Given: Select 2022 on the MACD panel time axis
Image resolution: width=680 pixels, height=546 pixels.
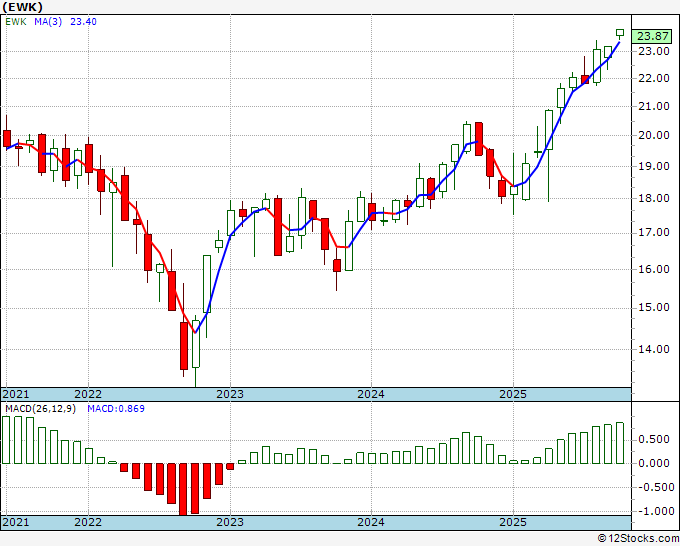Looking at the screenshot, I should click(x=88, y=522).
